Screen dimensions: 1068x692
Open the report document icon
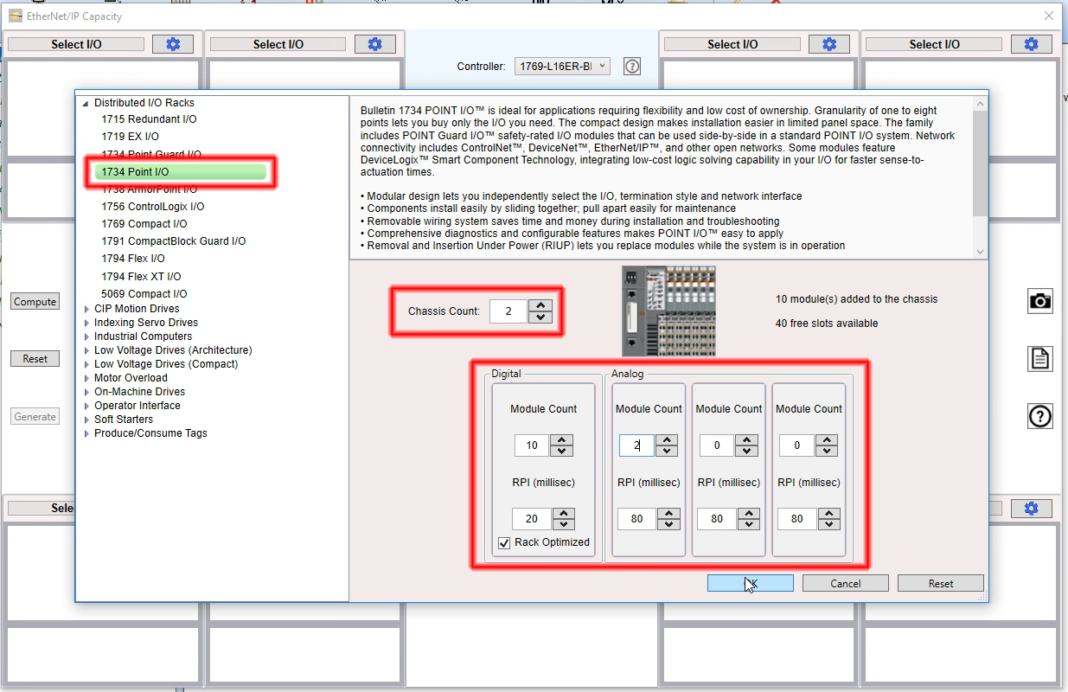1040,358
